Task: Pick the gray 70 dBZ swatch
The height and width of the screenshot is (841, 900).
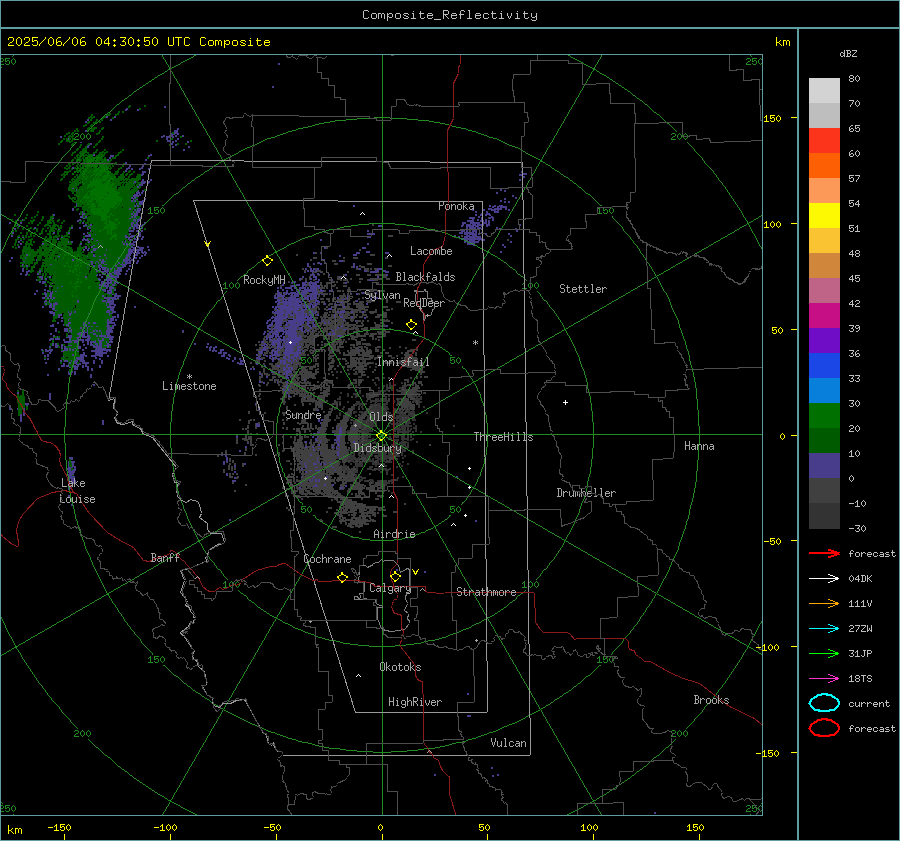Action: (x=824, y=115)
